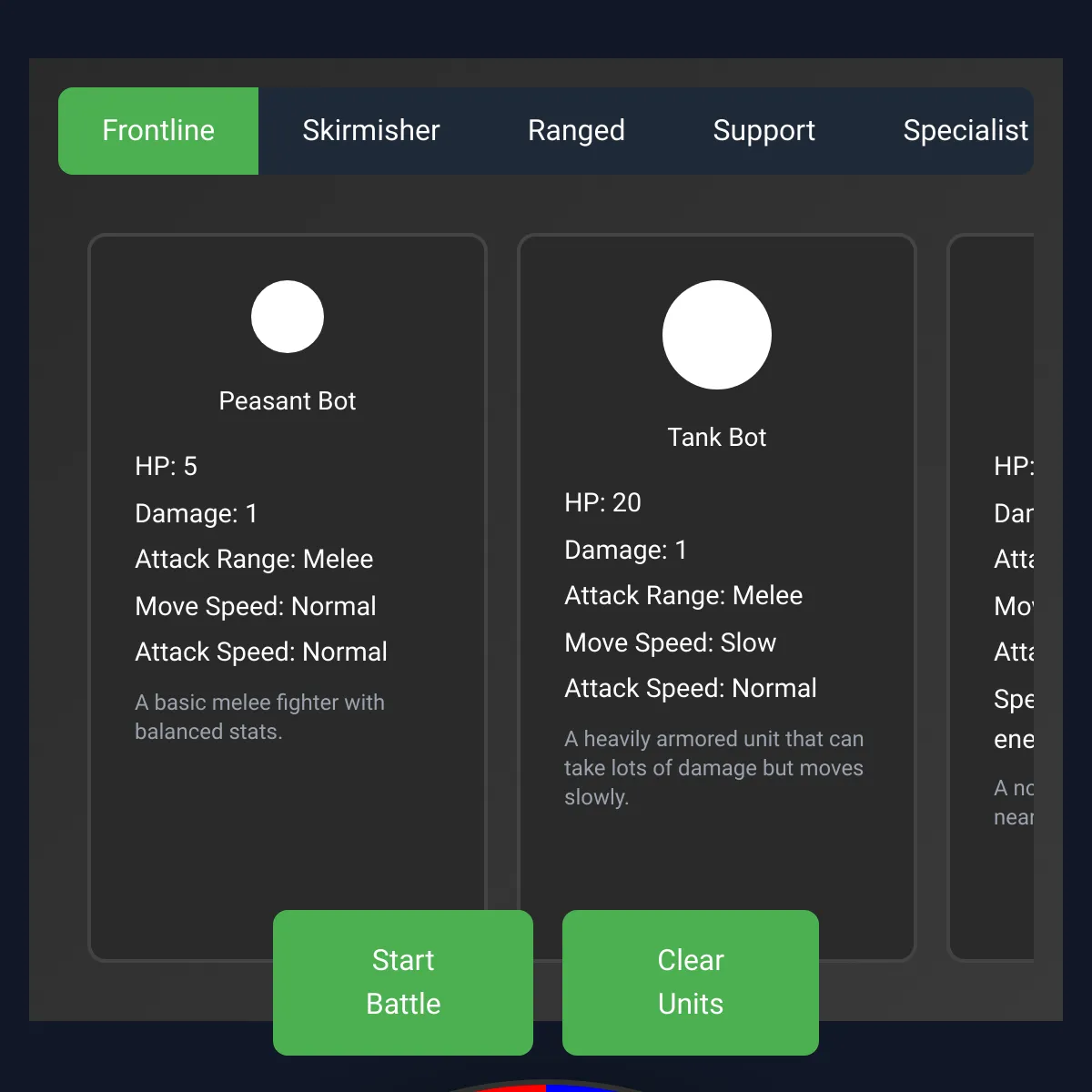Click the Clear Units button

691,983
